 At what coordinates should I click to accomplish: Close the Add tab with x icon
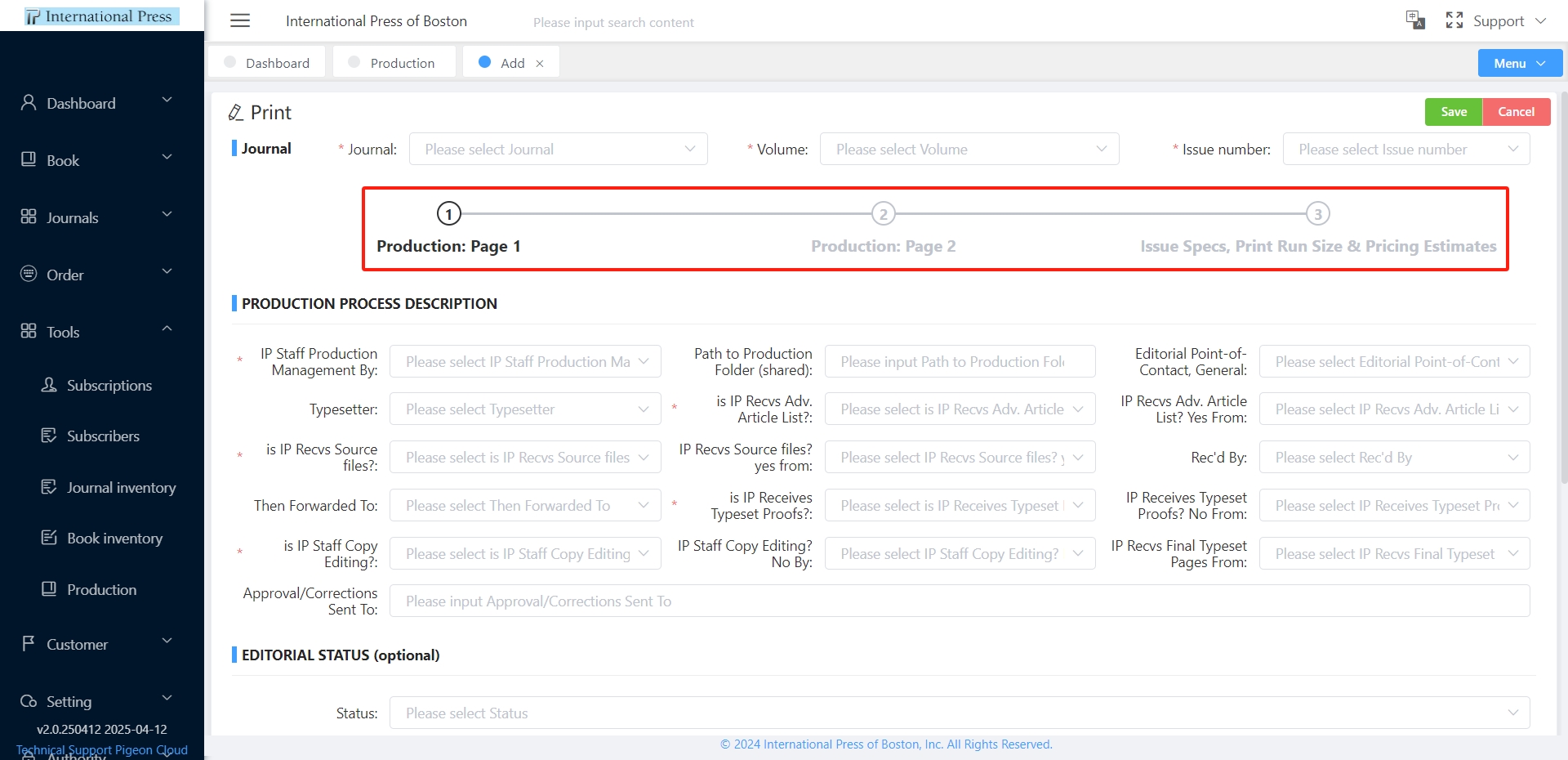click(540, 63)
